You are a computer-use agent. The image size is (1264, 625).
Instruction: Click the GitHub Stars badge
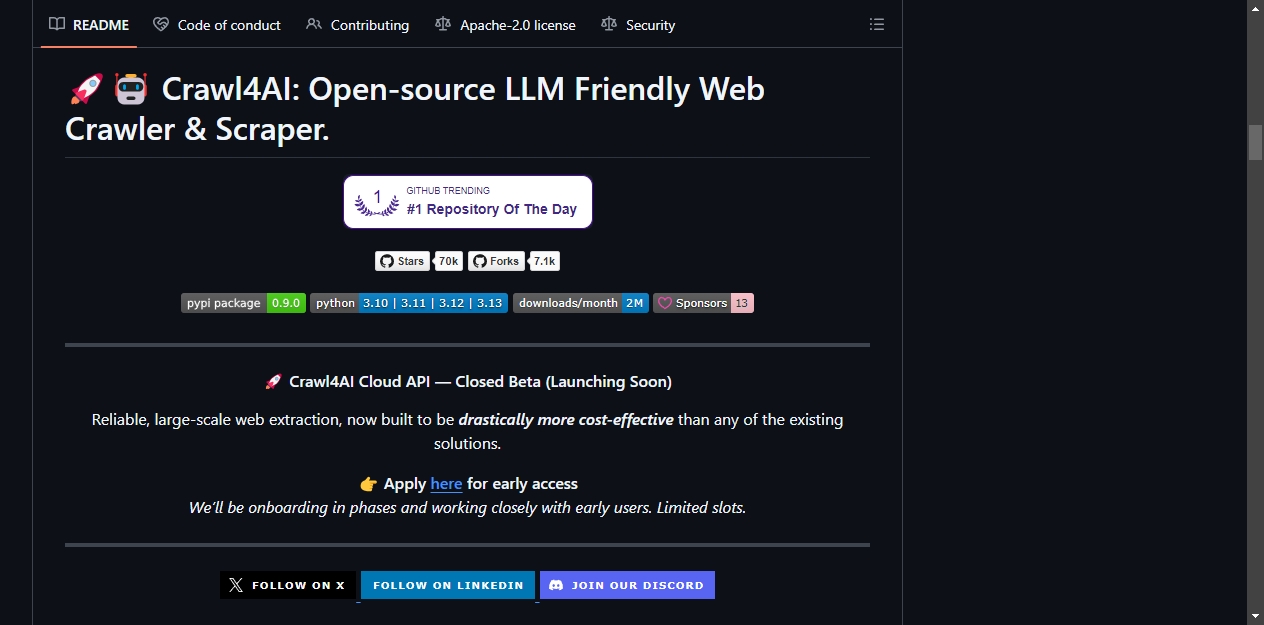coord(402,261)
